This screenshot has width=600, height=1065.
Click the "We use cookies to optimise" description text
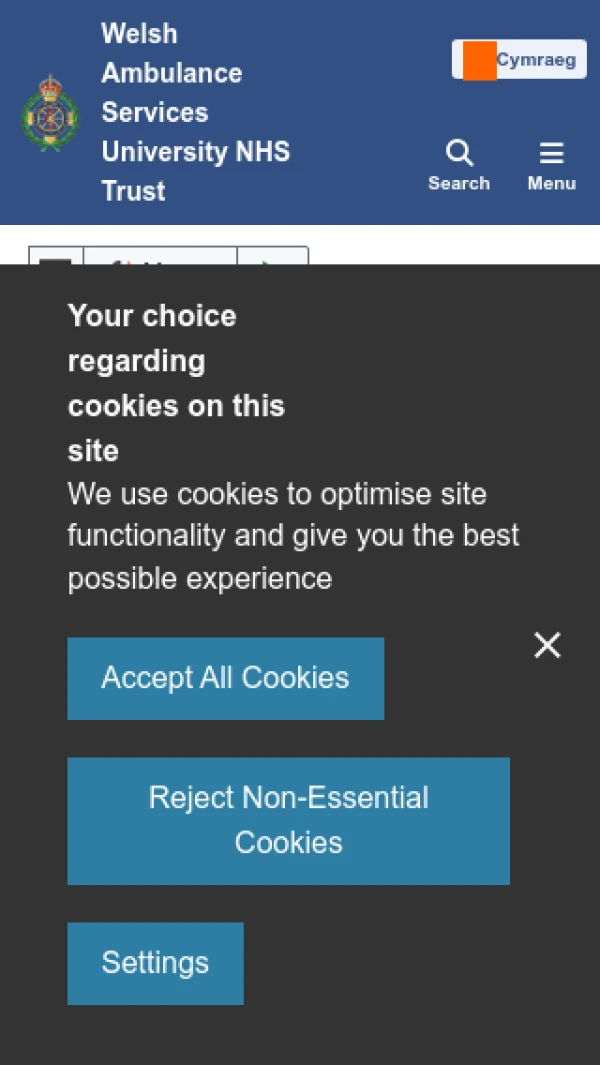[292, 536]
